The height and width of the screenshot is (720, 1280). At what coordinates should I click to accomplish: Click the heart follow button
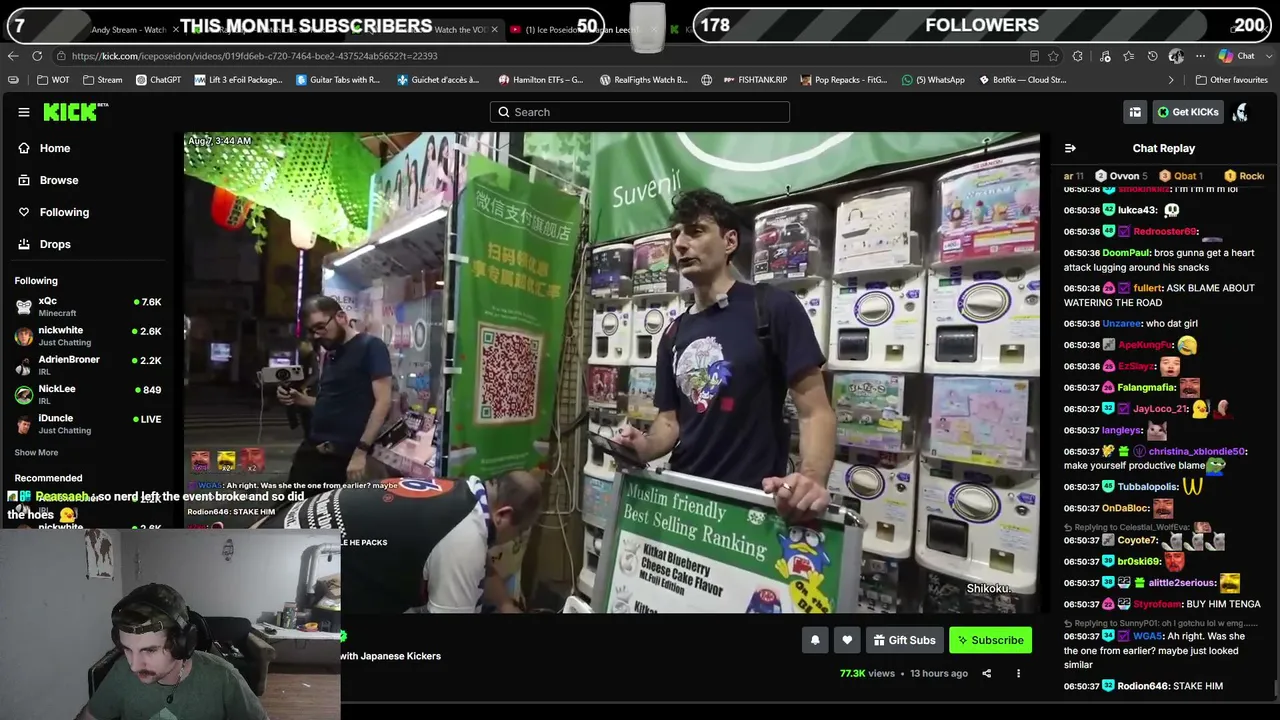tap(847, 640)
